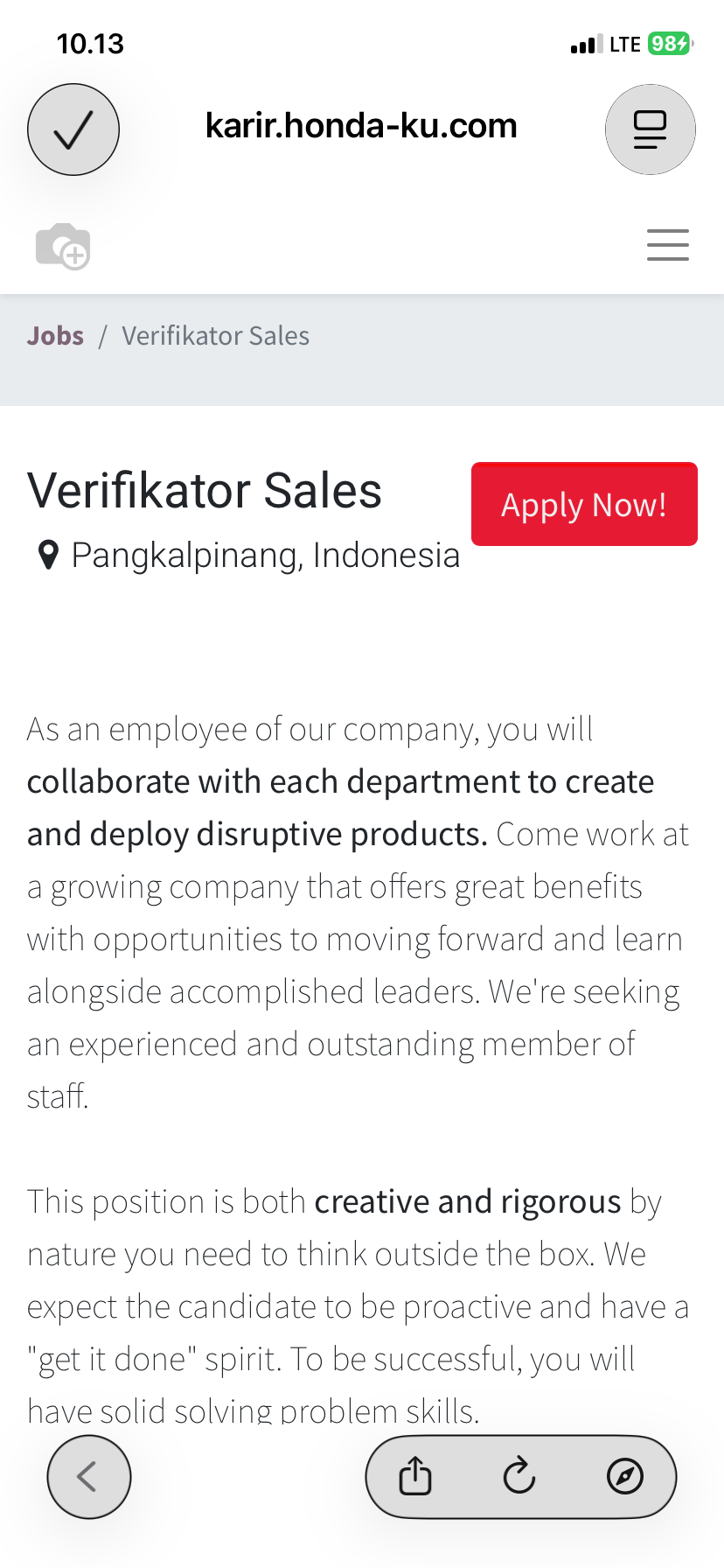Screen dimensions: 724x1568
Task: Tap the checkmark Done button
Action: (x=73, y=129)
